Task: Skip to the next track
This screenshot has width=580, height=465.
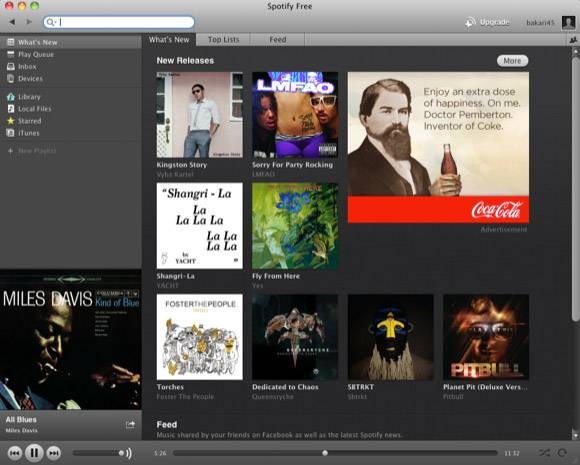Action: pyautogui.click(x=54, y=453)
